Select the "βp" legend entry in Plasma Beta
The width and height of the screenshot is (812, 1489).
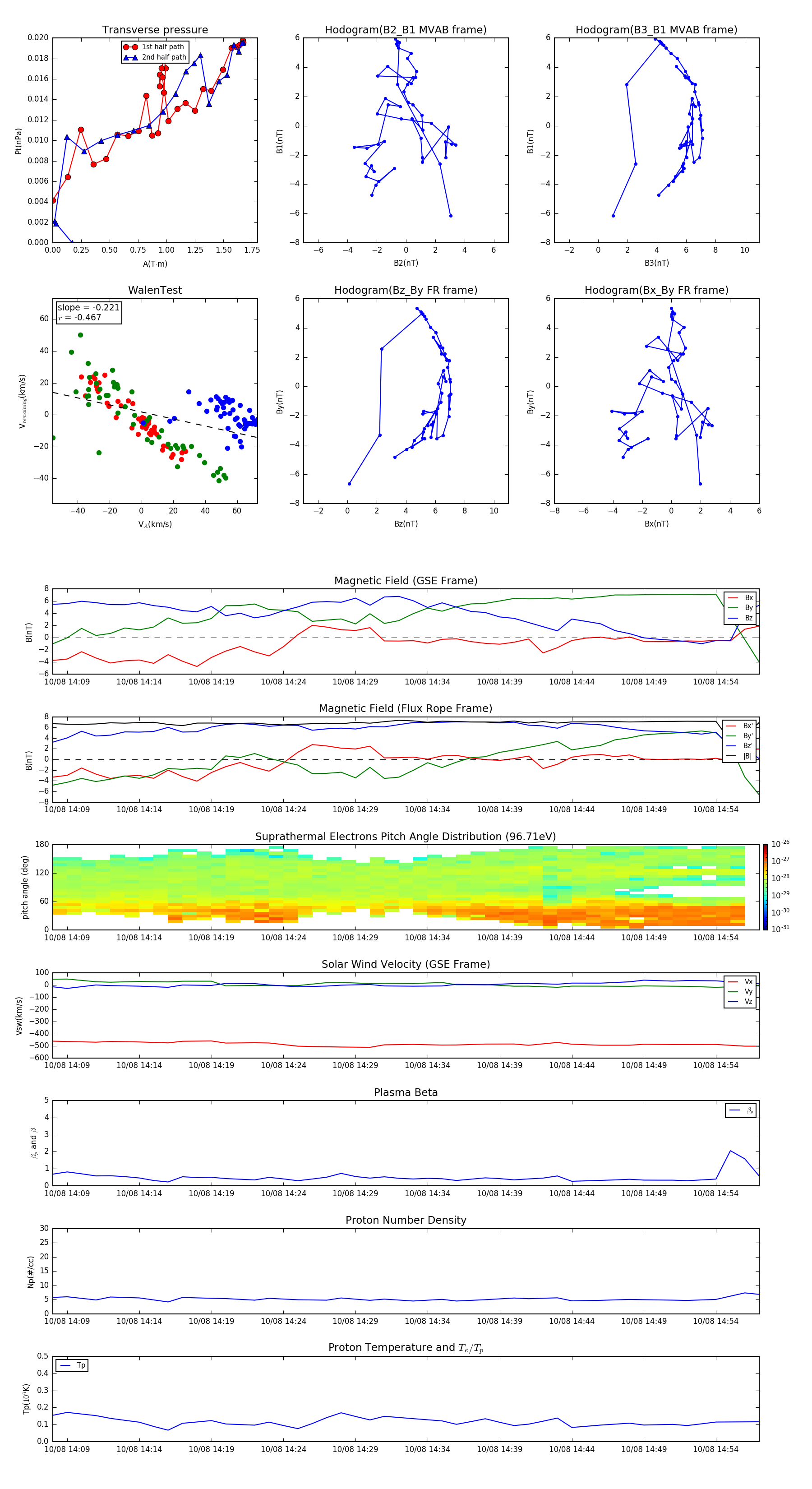coord(741,1110)
